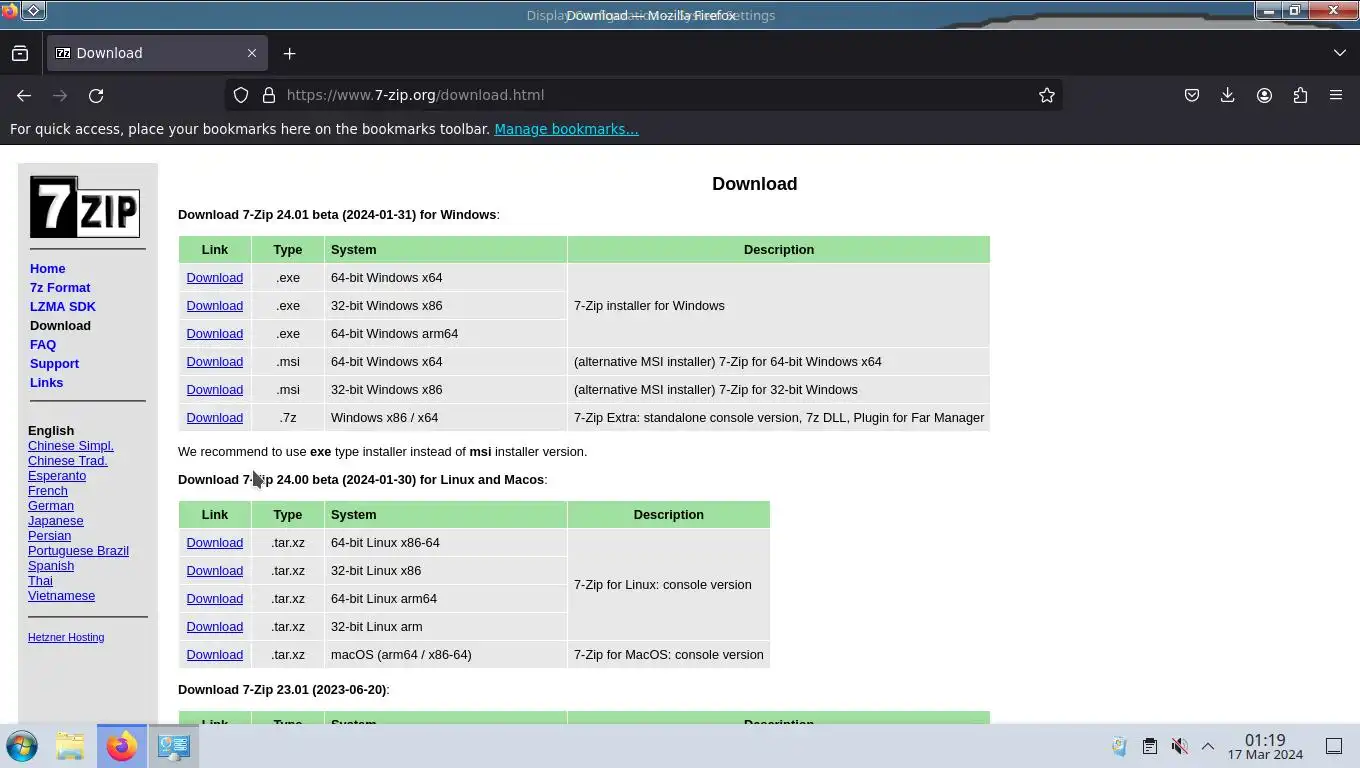
Task: Close the Download tab
Action: [252, 53]
